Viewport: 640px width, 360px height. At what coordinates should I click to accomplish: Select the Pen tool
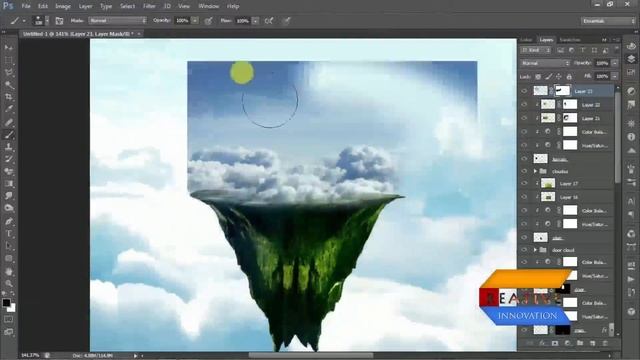(9, 221)
